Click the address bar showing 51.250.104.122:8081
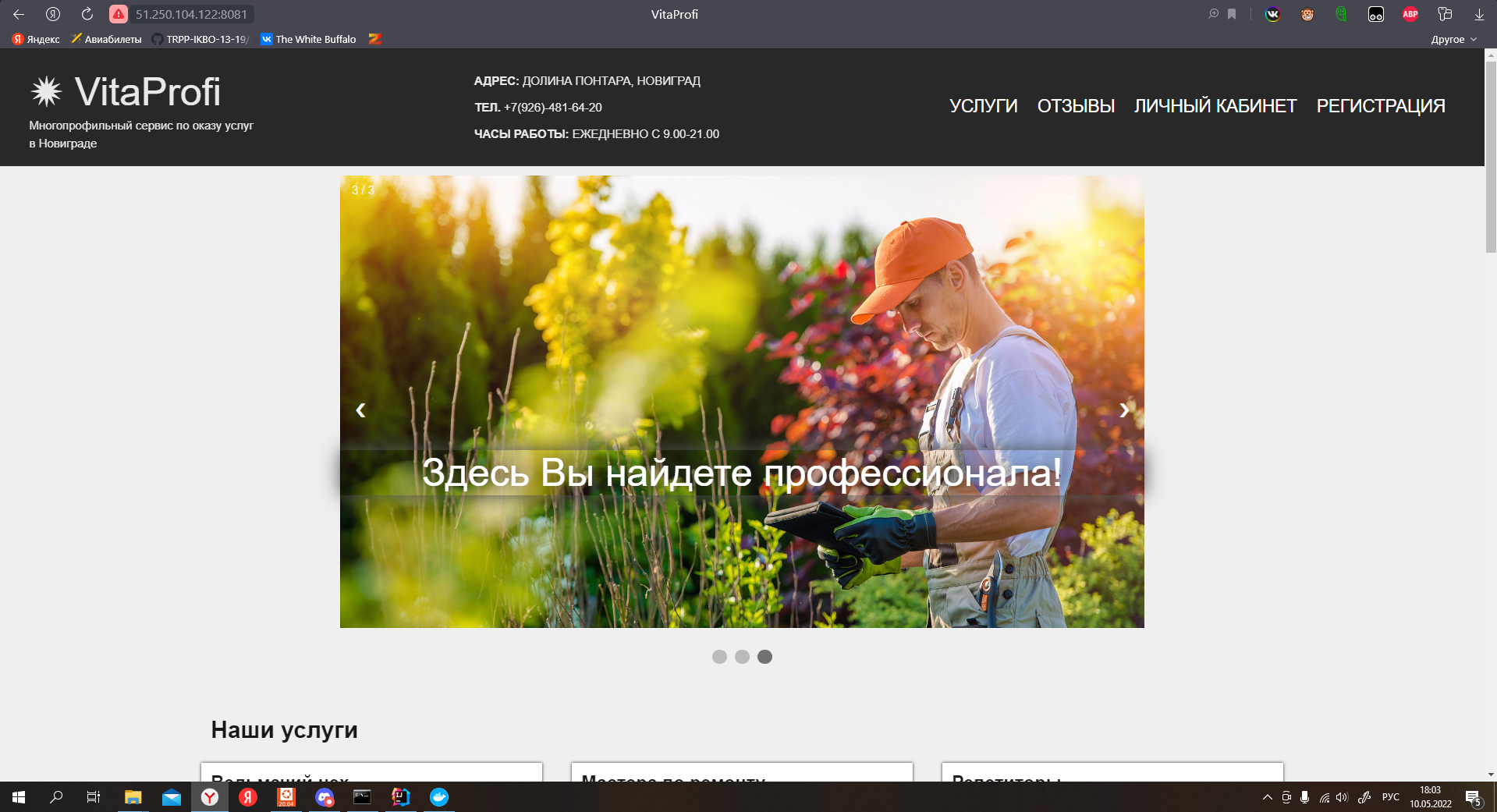Viewport: 1497px width, 812px height. pos(191,13)
